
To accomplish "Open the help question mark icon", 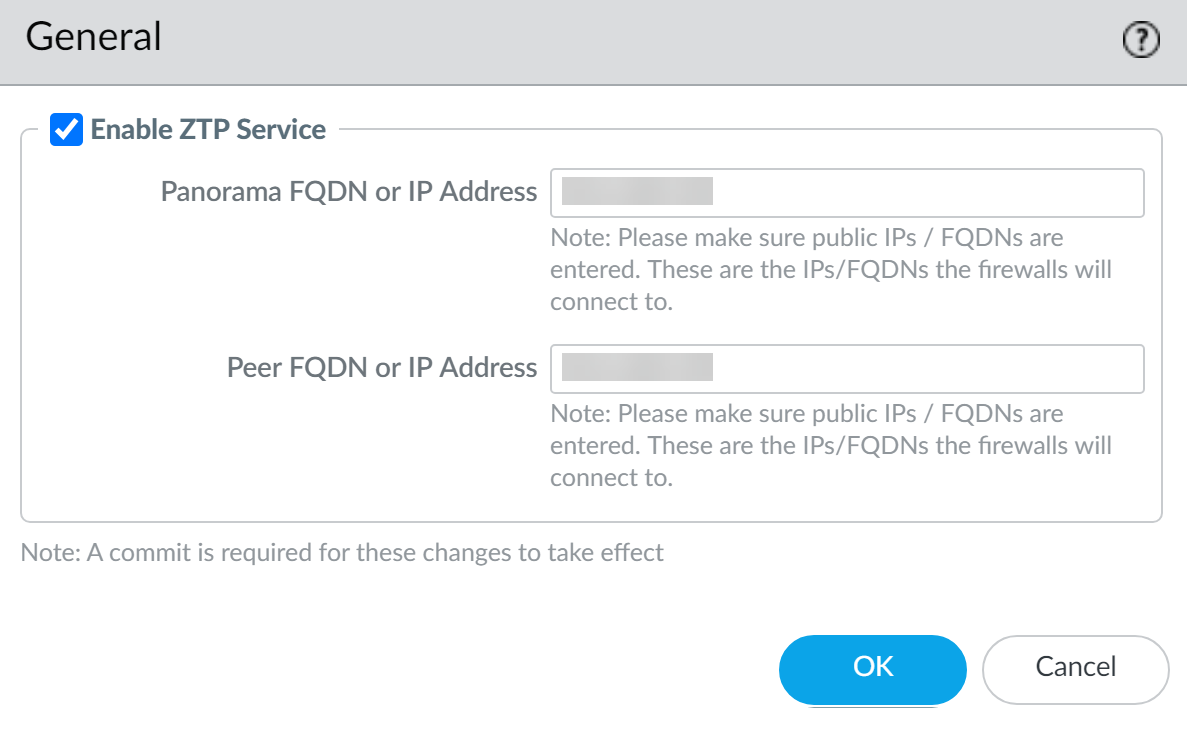I will pos(1141,40).
